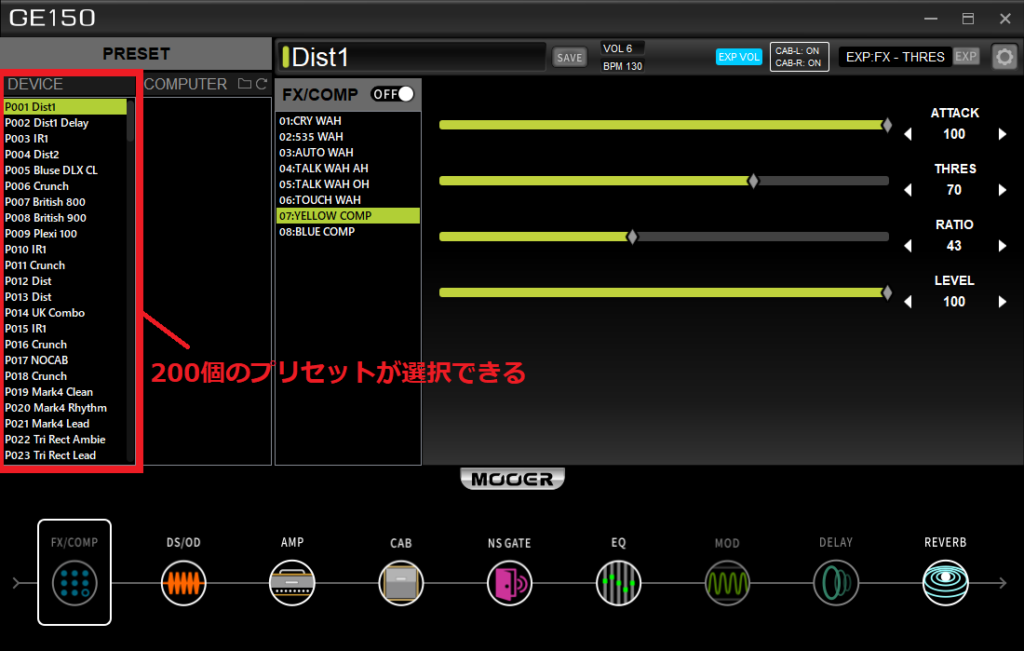Toggle the EXP assignment button
The image size is (1024, 651).
click(966, 56)
